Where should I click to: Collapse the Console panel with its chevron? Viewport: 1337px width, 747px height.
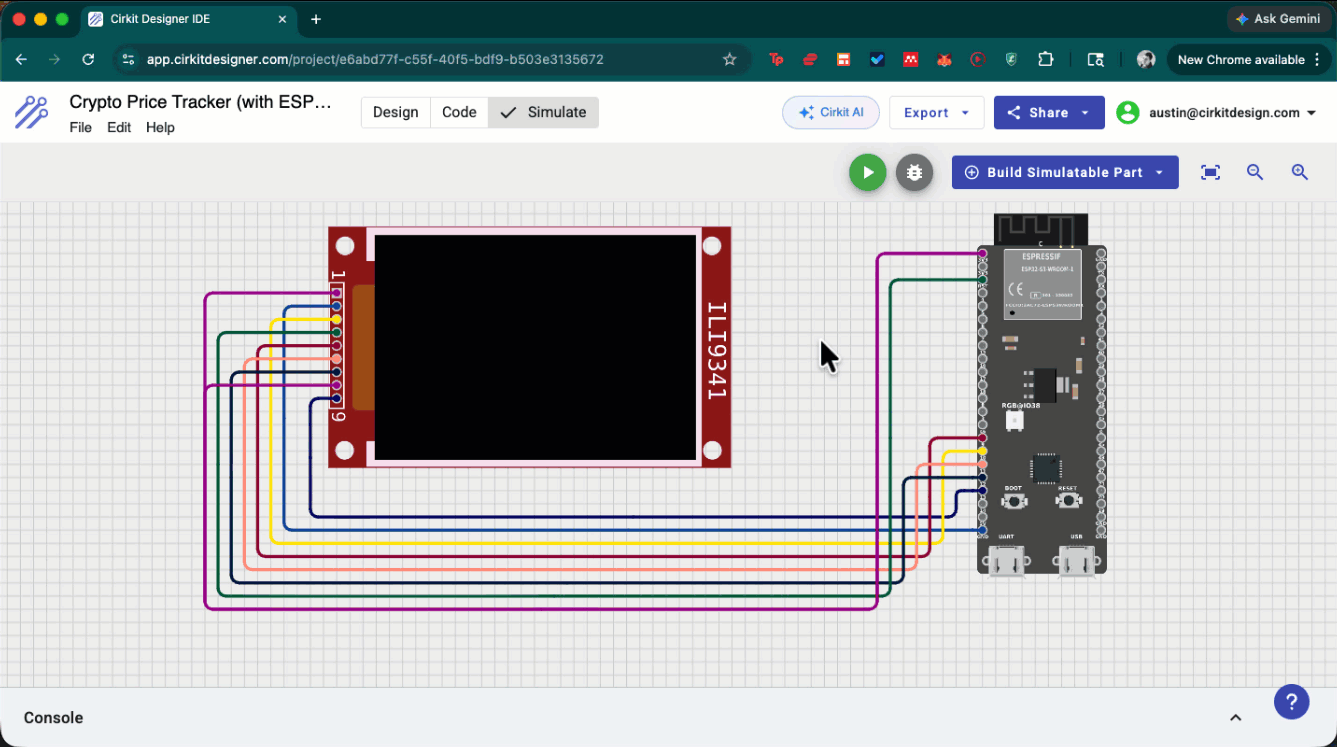pos(1235,717)
